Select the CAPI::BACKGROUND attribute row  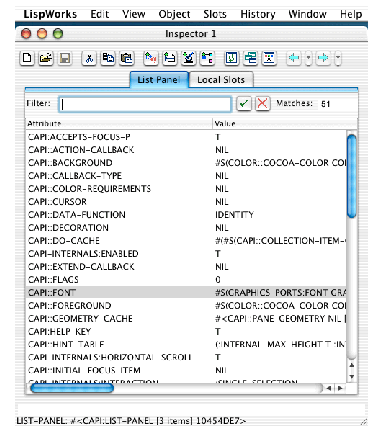point(186,163)
